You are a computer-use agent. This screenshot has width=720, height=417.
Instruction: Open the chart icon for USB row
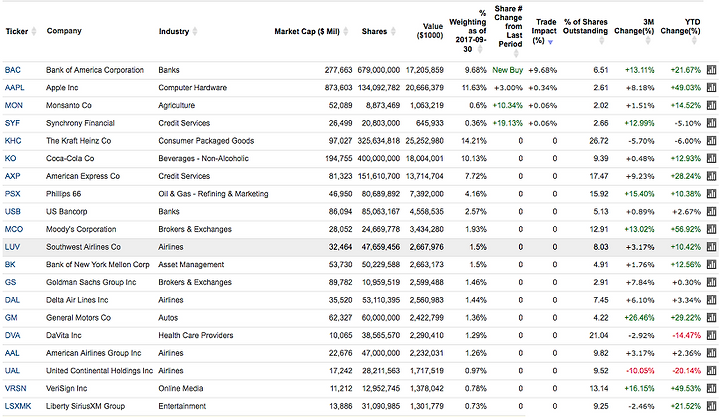[711, 211]
